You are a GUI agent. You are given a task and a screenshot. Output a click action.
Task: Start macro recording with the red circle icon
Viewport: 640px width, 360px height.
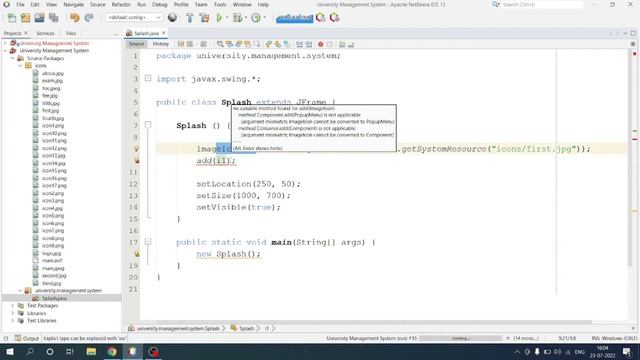click(x=320, y=44)
